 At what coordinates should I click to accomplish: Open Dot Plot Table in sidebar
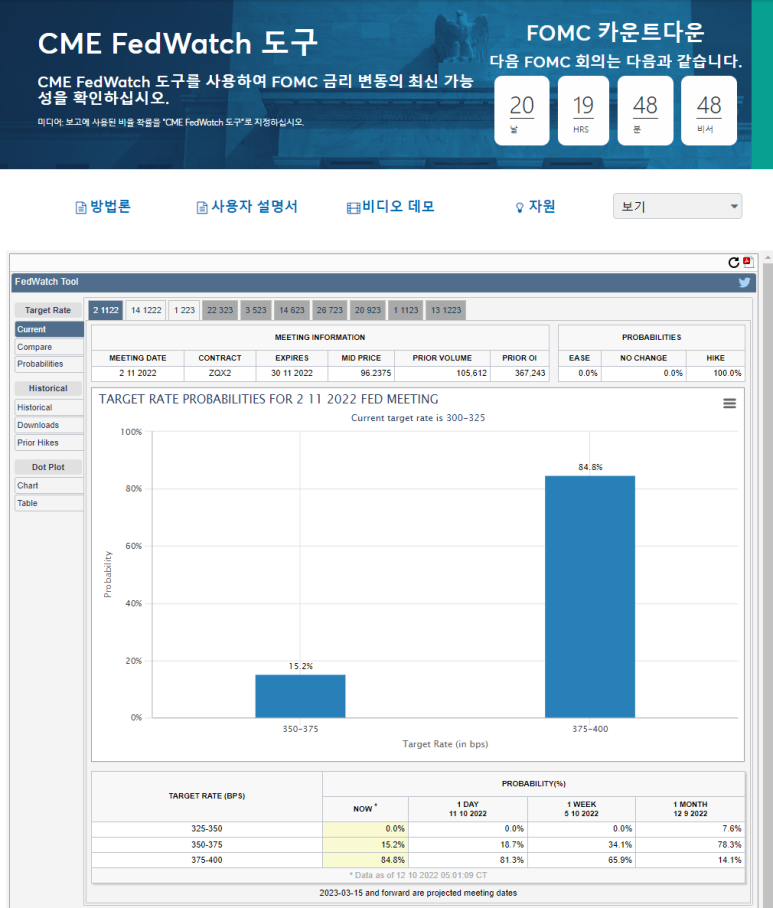49,503
